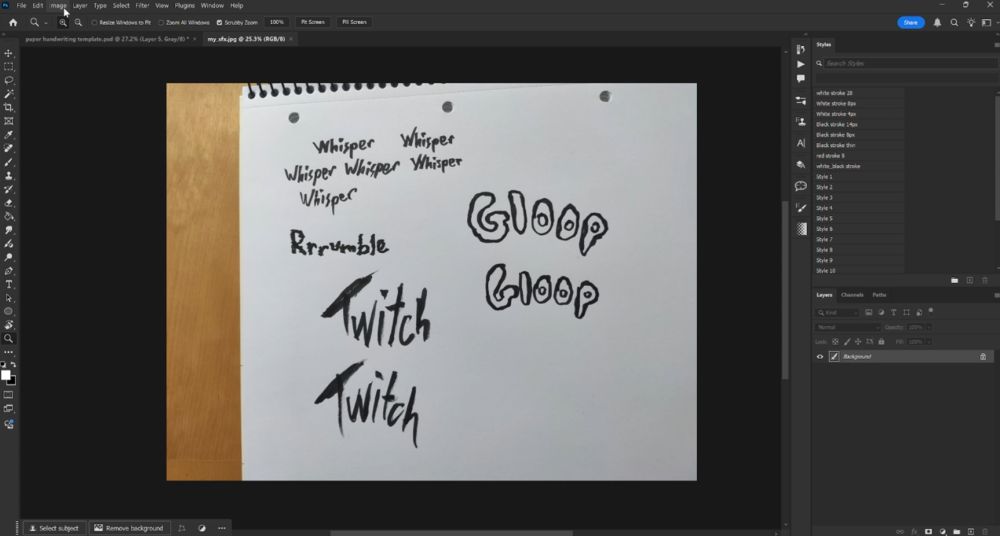Select the Lasso tool
Viewport: 1000px width, 536px height.
click(x=9, y=80)
